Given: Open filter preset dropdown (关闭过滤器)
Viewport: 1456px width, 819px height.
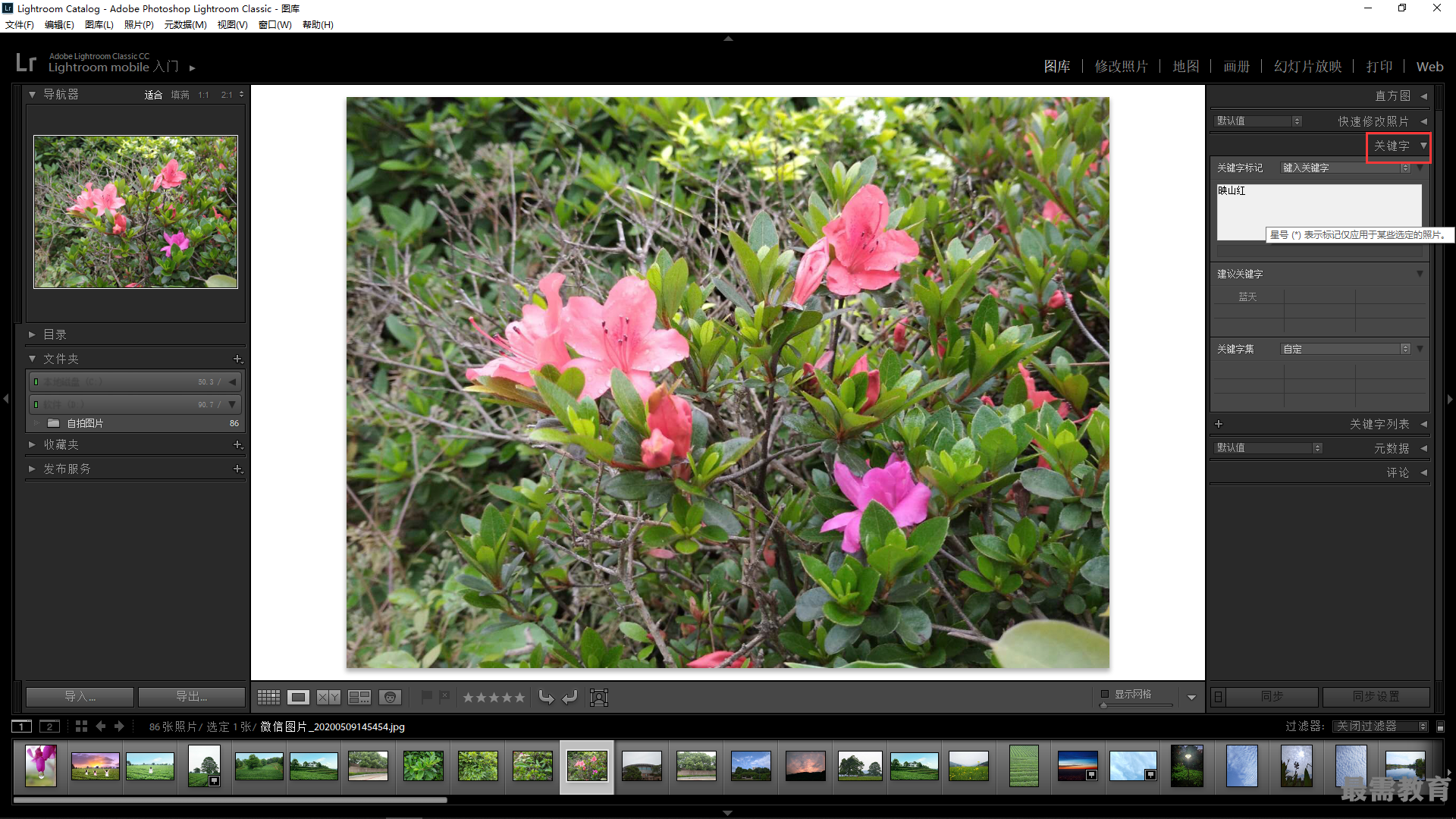Looking at the screenshot, I should tap(1381, 726).
